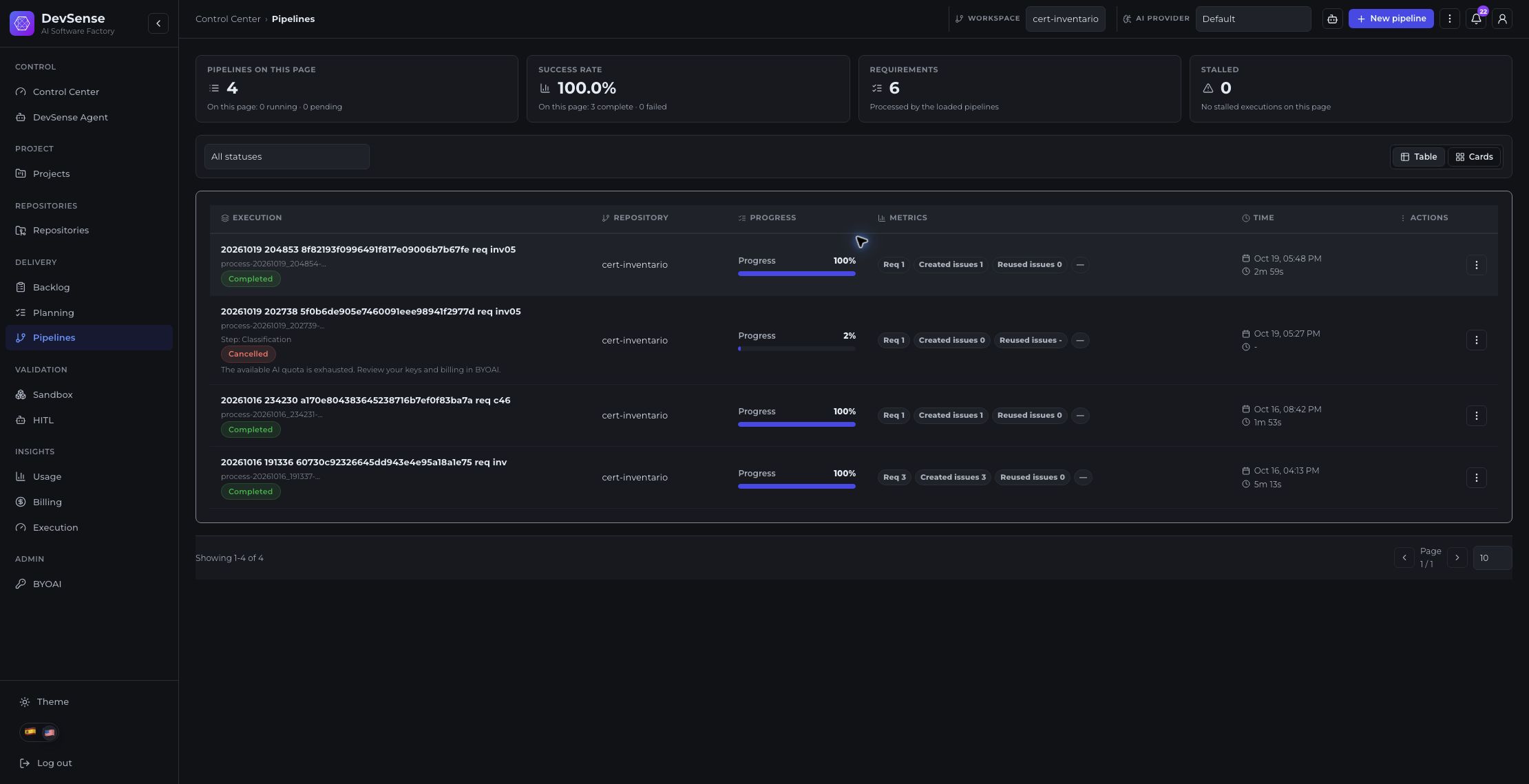Click the Cancelled status badge

click(x=248, y=354)
